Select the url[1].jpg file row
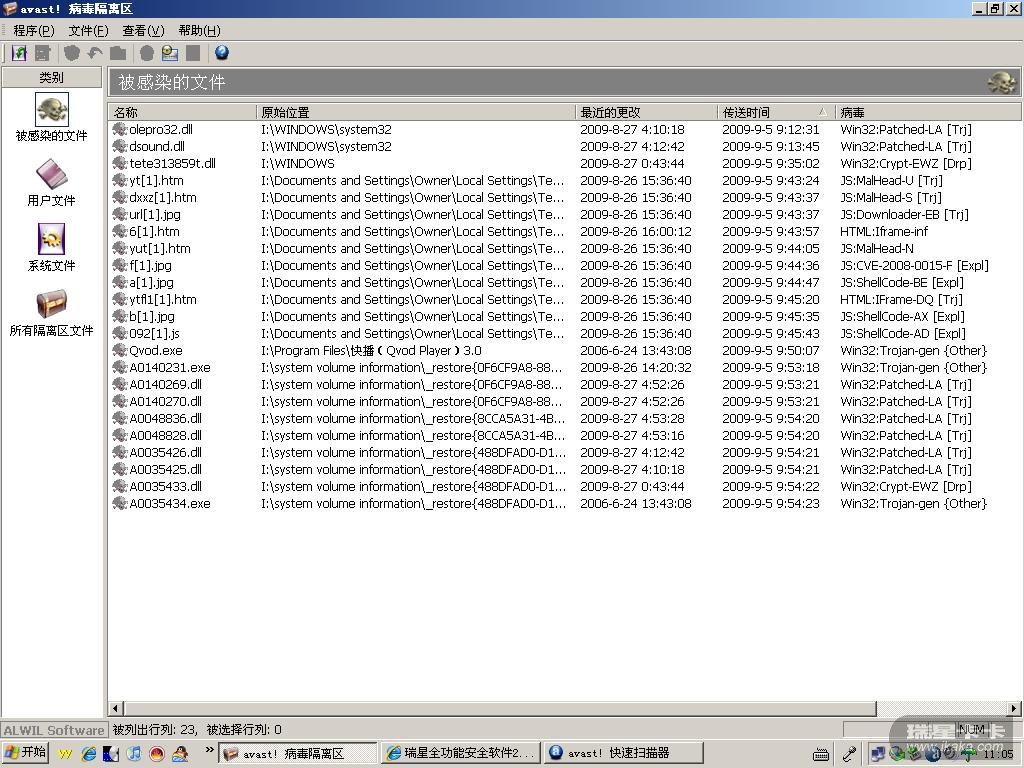This screenshot has width=1024, height=768. pos(564,214)
